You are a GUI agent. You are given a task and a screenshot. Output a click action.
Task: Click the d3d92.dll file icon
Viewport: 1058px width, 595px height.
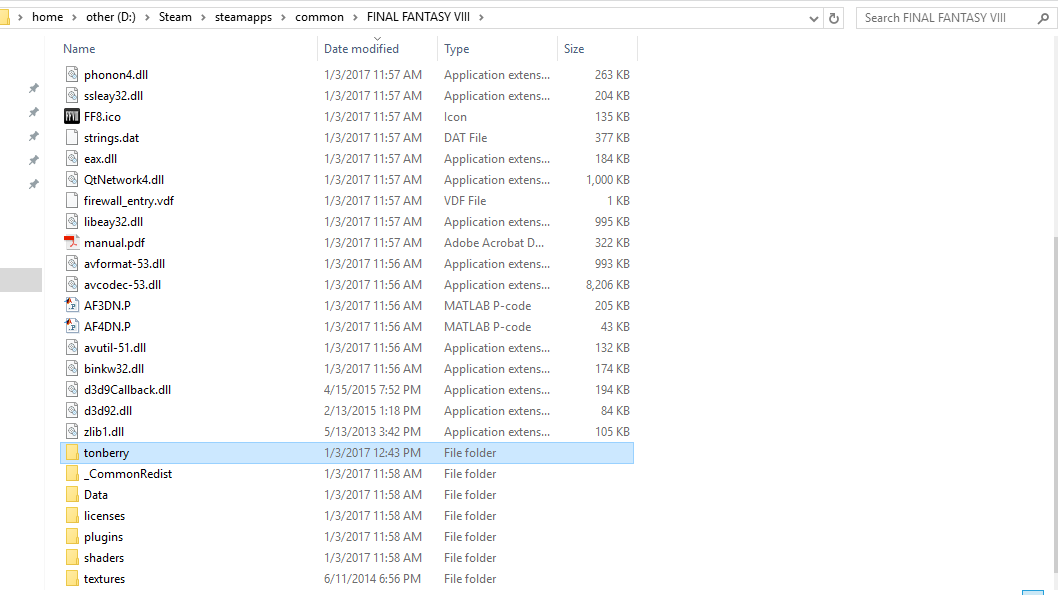[72, 410]
